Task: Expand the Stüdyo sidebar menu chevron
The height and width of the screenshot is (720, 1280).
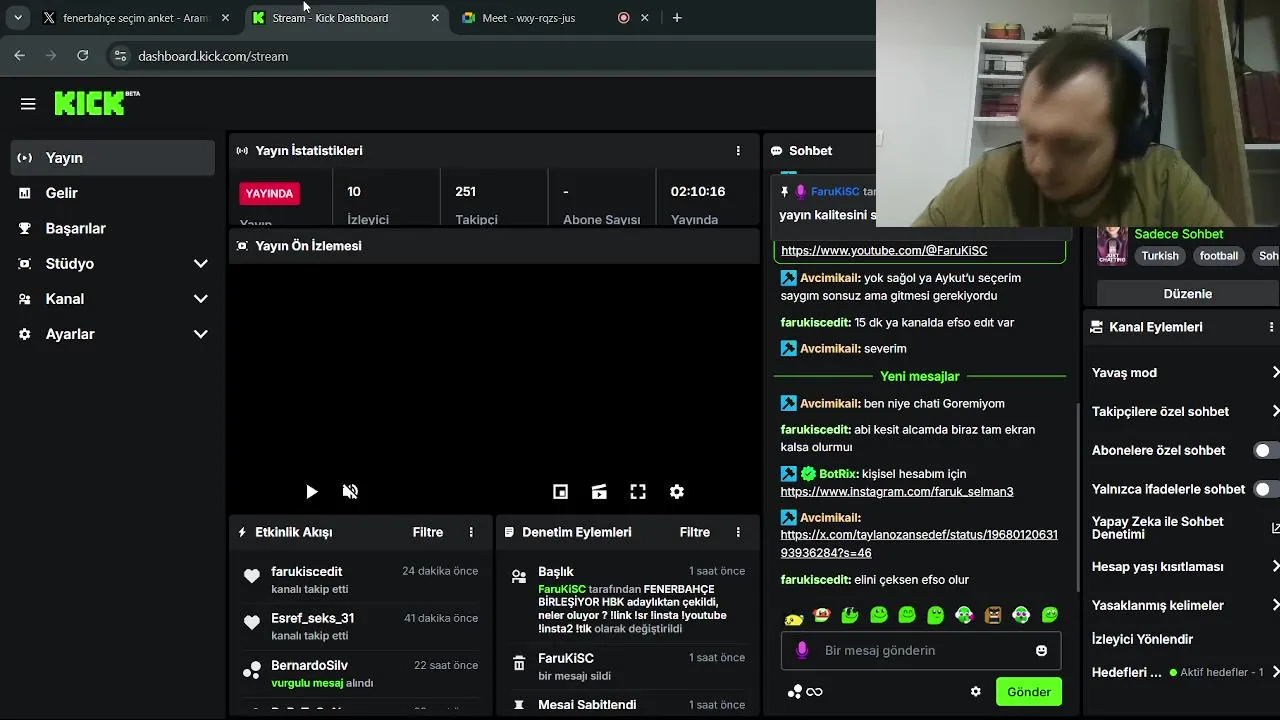Action: point(200,264)
